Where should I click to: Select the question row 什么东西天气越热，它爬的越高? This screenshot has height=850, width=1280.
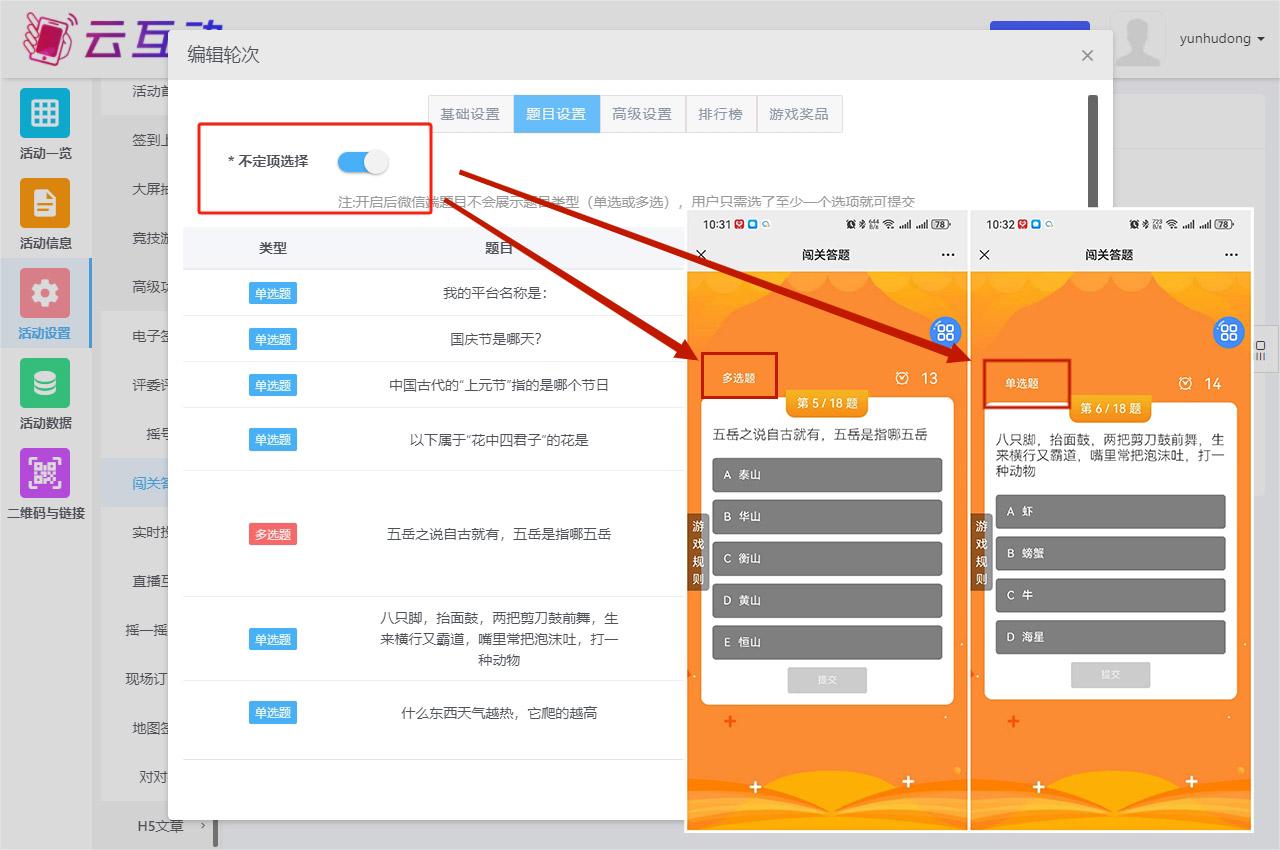(x=498, y=713)
